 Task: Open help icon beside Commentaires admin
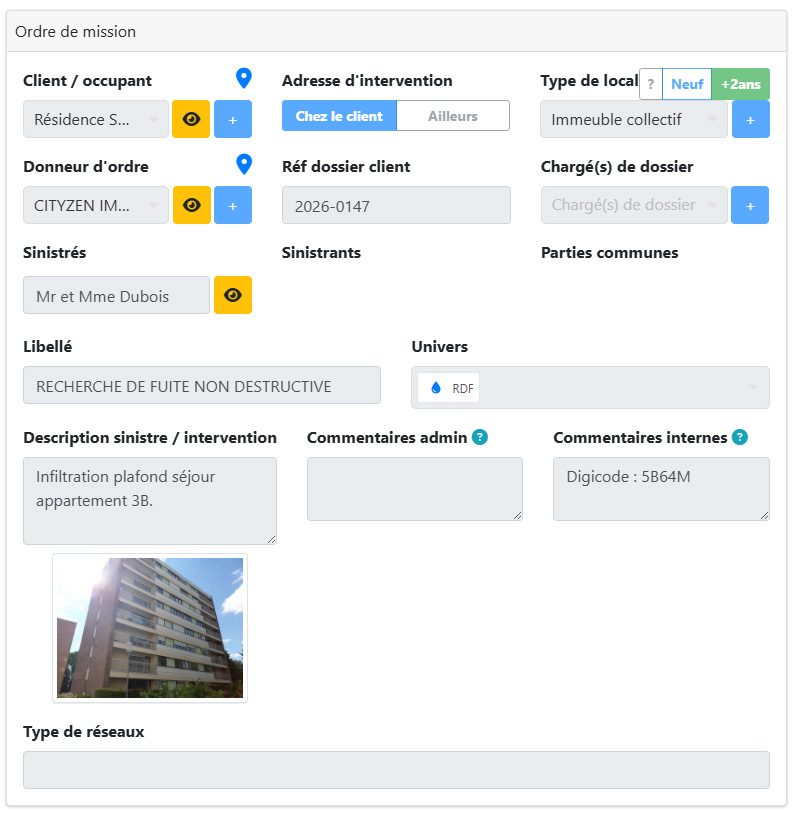[x=480, y=438]
